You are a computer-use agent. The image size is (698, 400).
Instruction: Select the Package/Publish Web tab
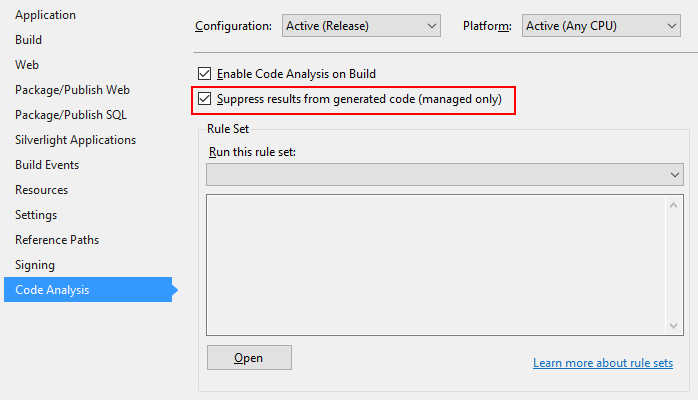coord(72,90)
